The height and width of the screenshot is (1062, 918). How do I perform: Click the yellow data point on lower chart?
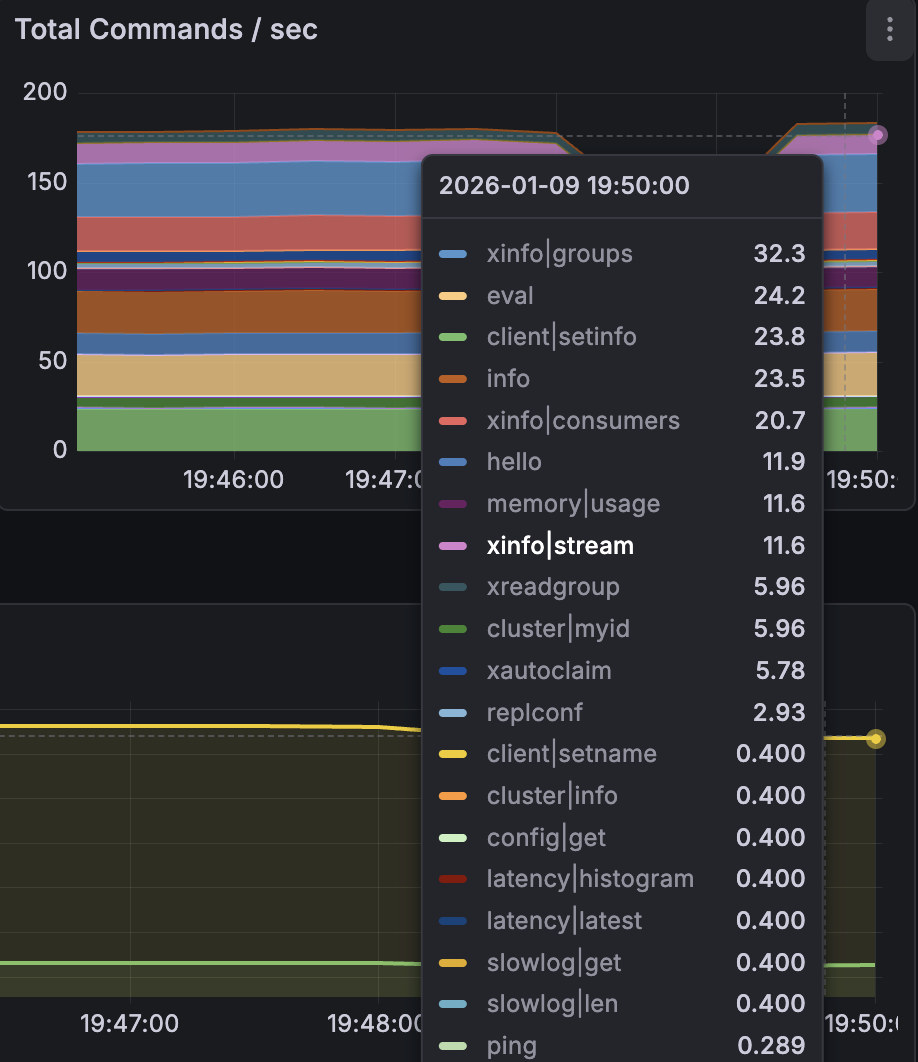click(x=876, y=739)
